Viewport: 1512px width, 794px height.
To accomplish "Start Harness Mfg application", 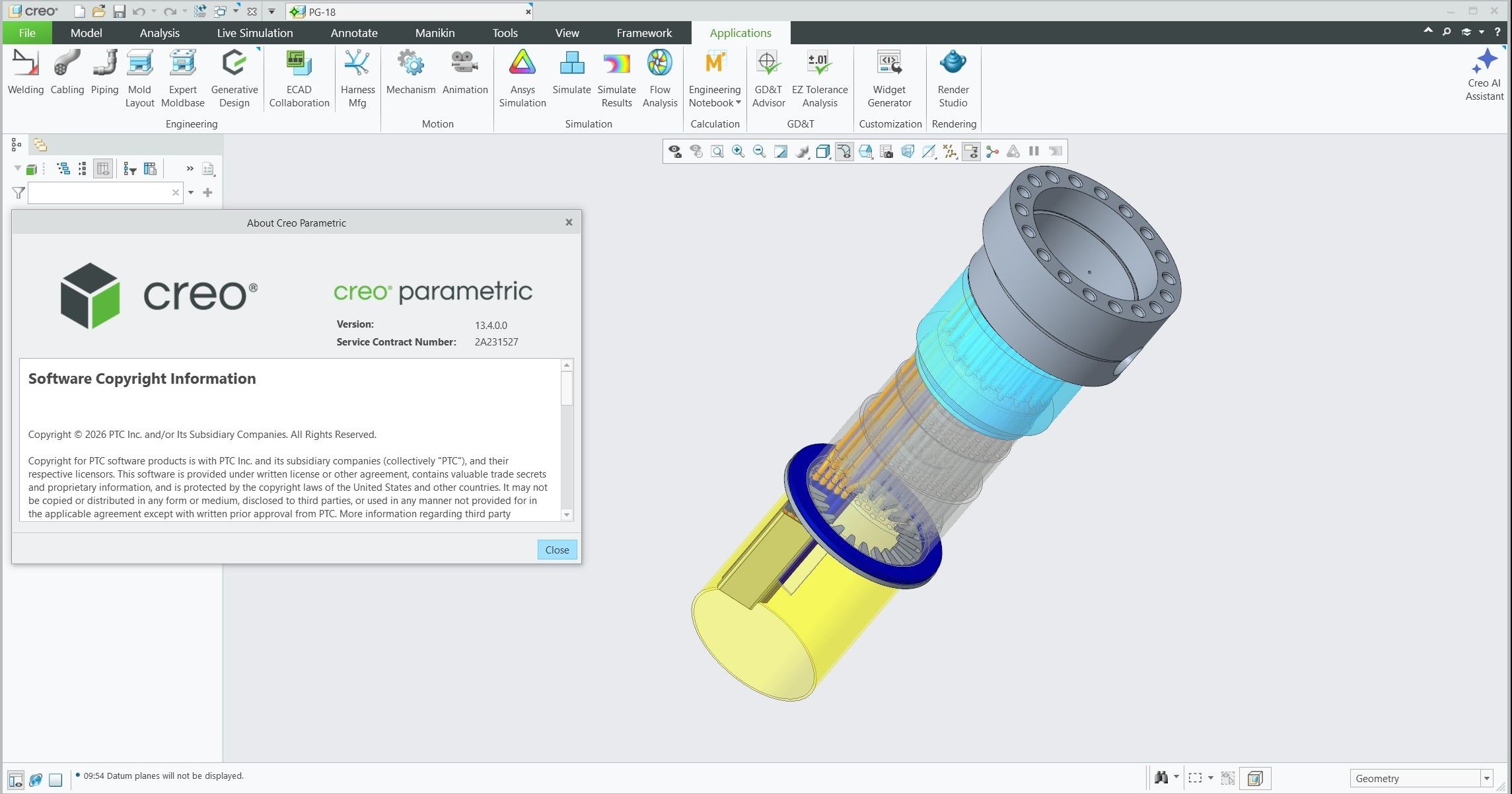I will tap(357, 79).
